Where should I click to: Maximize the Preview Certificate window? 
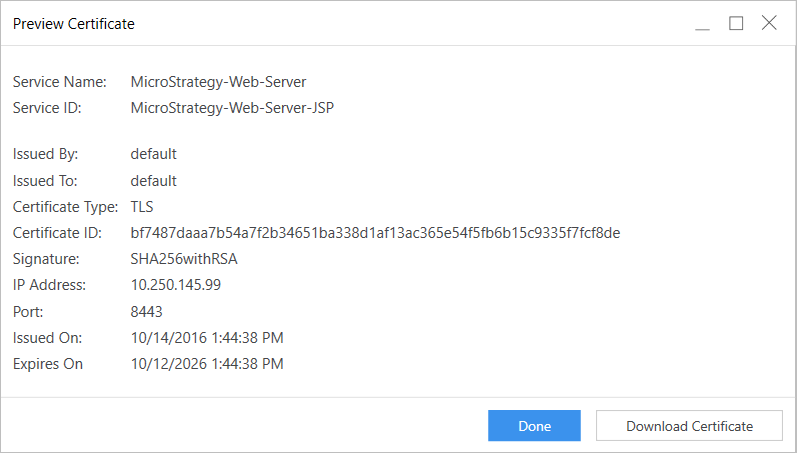(736, 23)
